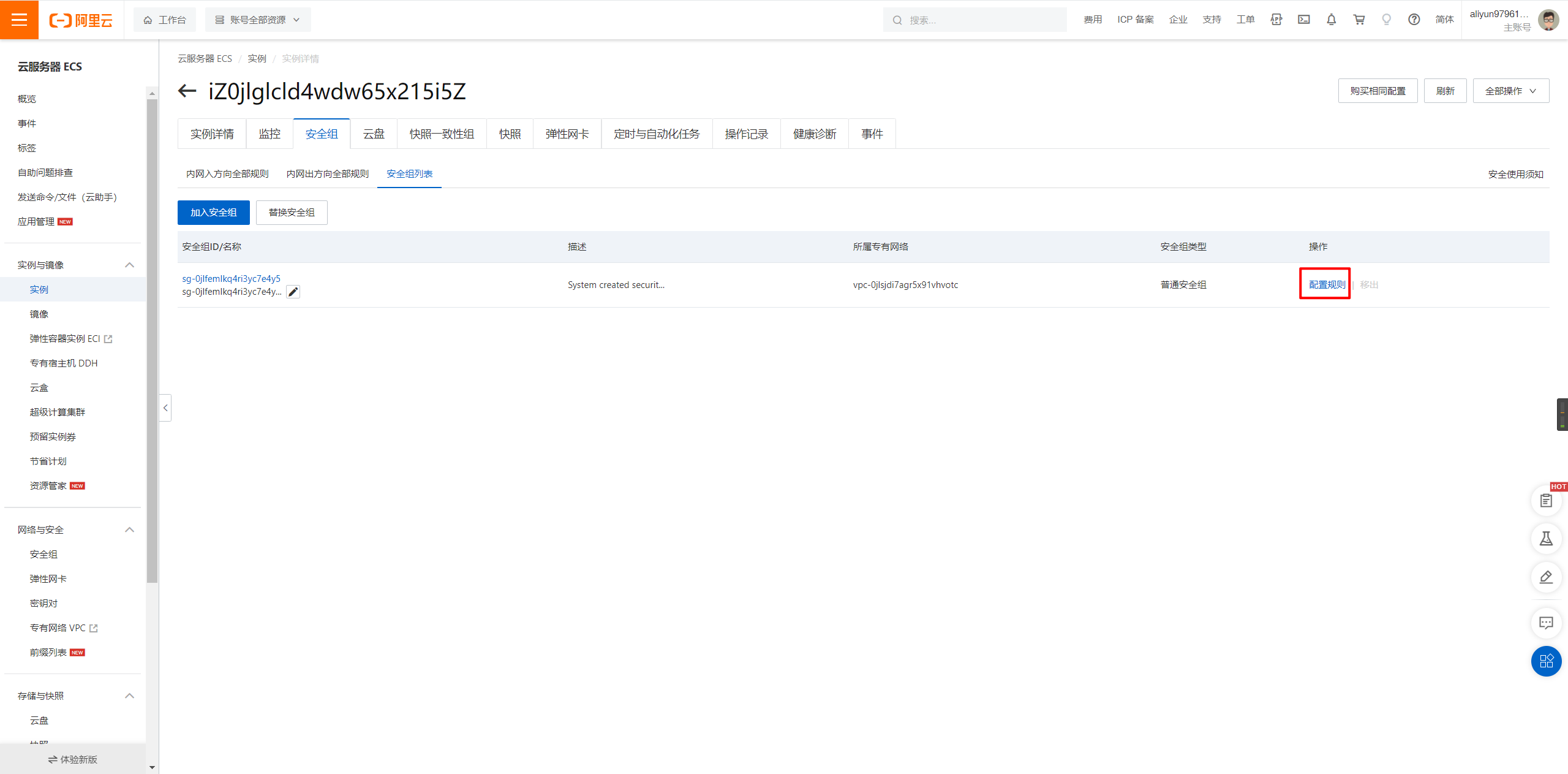Select the 内网出方向全部规则 sub-tab
This screenshot has width=1568, height=774.
[328, 174]
